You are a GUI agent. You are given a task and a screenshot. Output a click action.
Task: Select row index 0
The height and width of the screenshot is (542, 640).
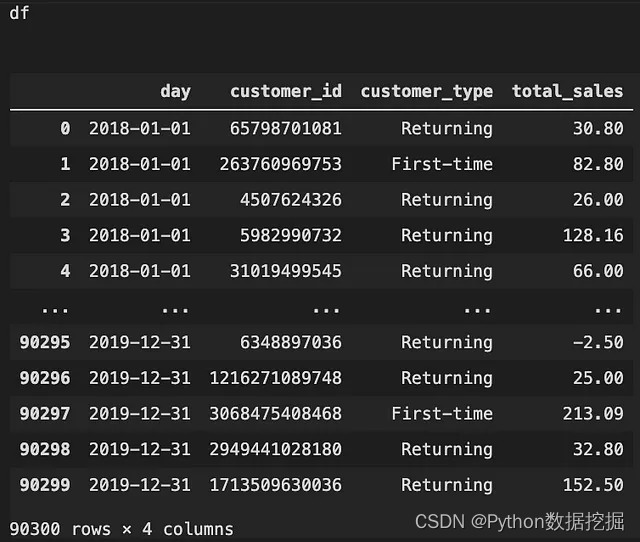[x=65, y=129]
